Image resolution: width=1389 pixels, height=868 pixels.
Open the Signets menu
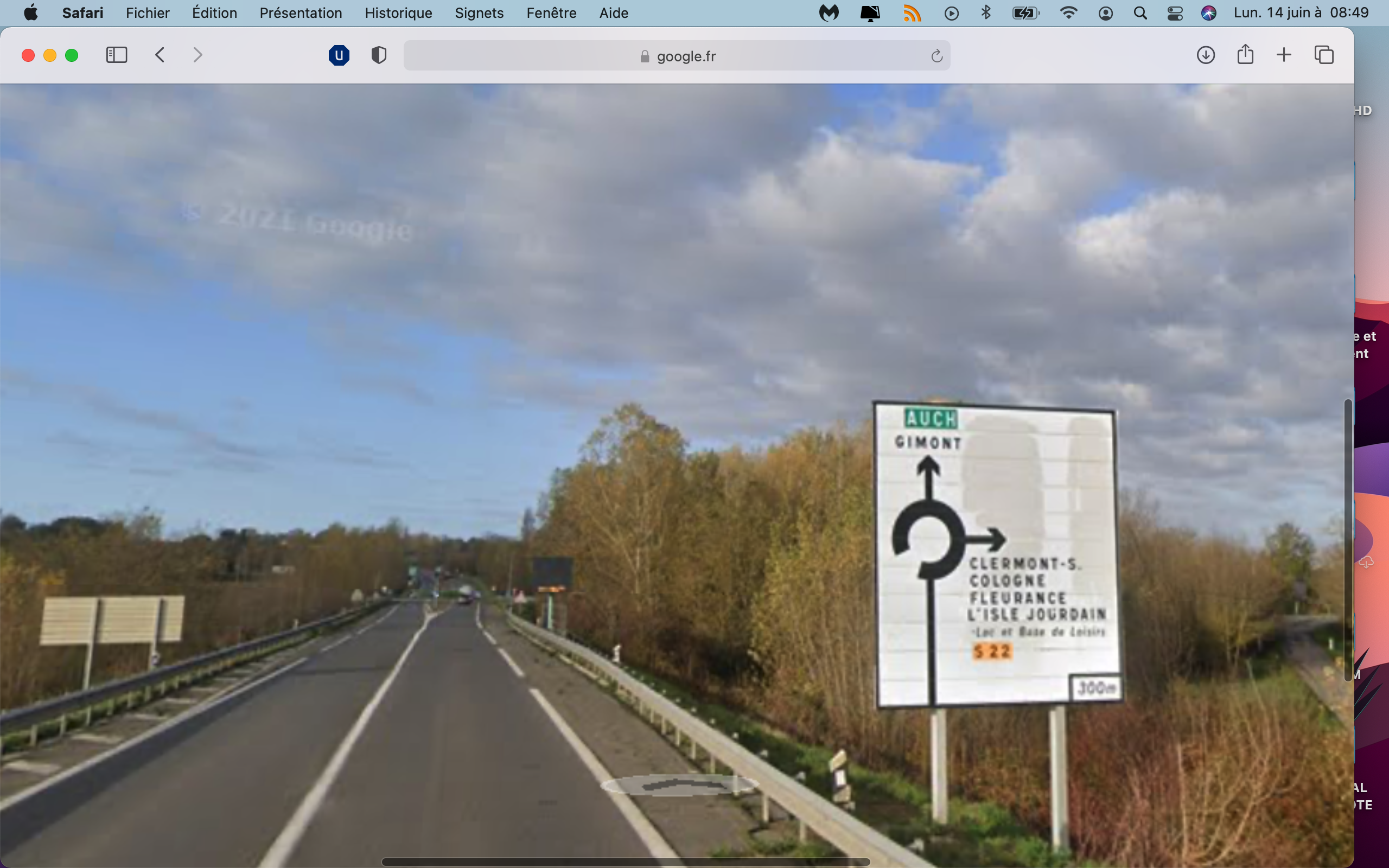(x=479, y=12)
